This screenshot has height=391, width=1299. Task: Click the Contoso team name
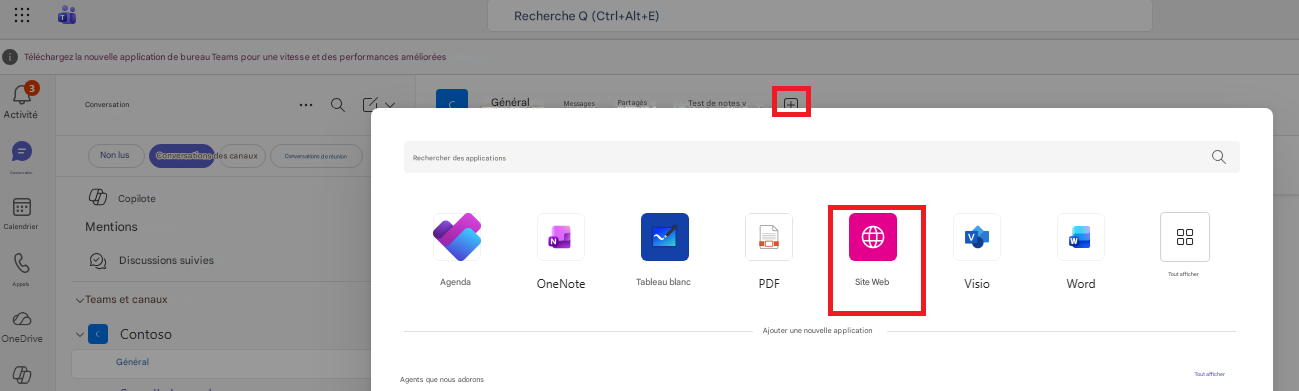click(x=146, y=334)
